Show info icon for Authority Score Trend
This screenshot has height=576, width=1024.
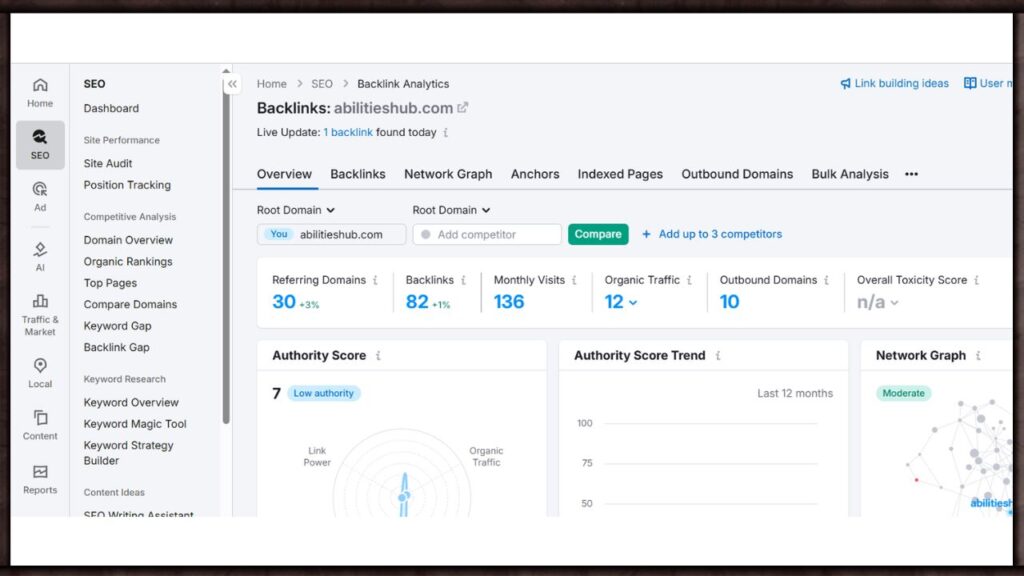pyautogui.click(x=718, y=356)
